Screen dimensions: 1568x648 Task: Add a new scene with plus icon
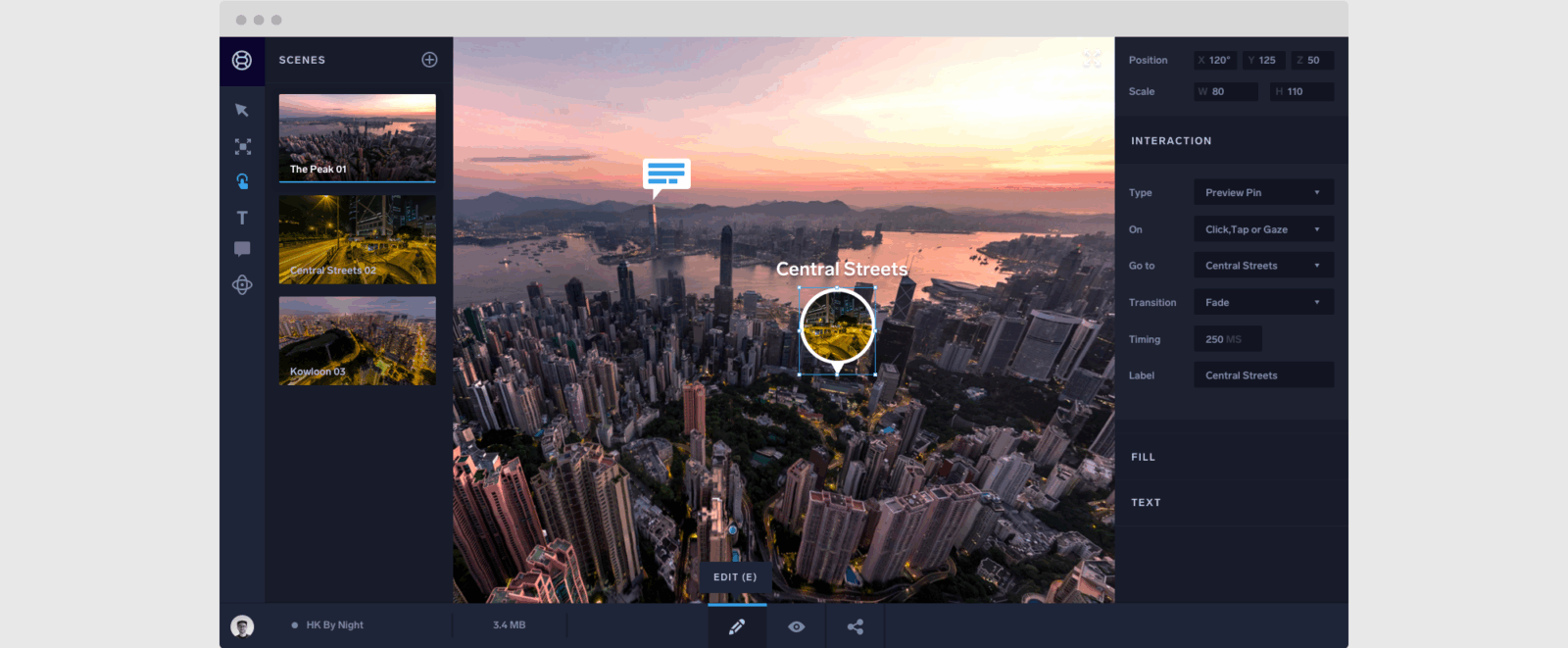pos(429,60)
